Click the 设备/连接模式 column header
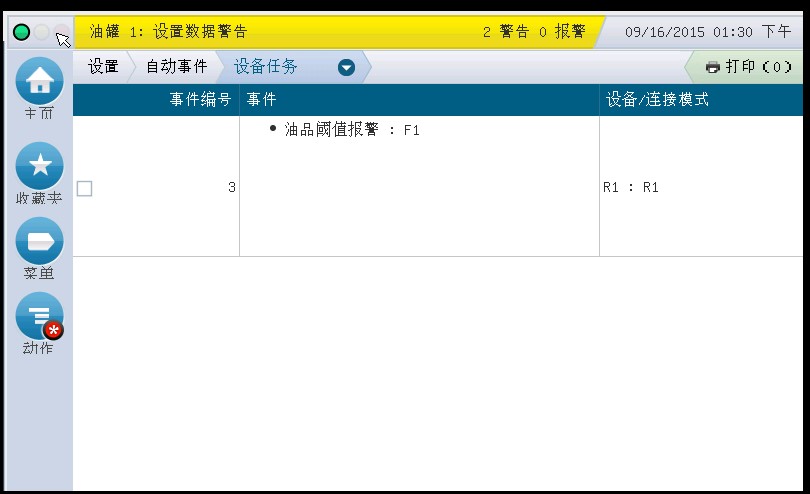 [x=658, y=100]
